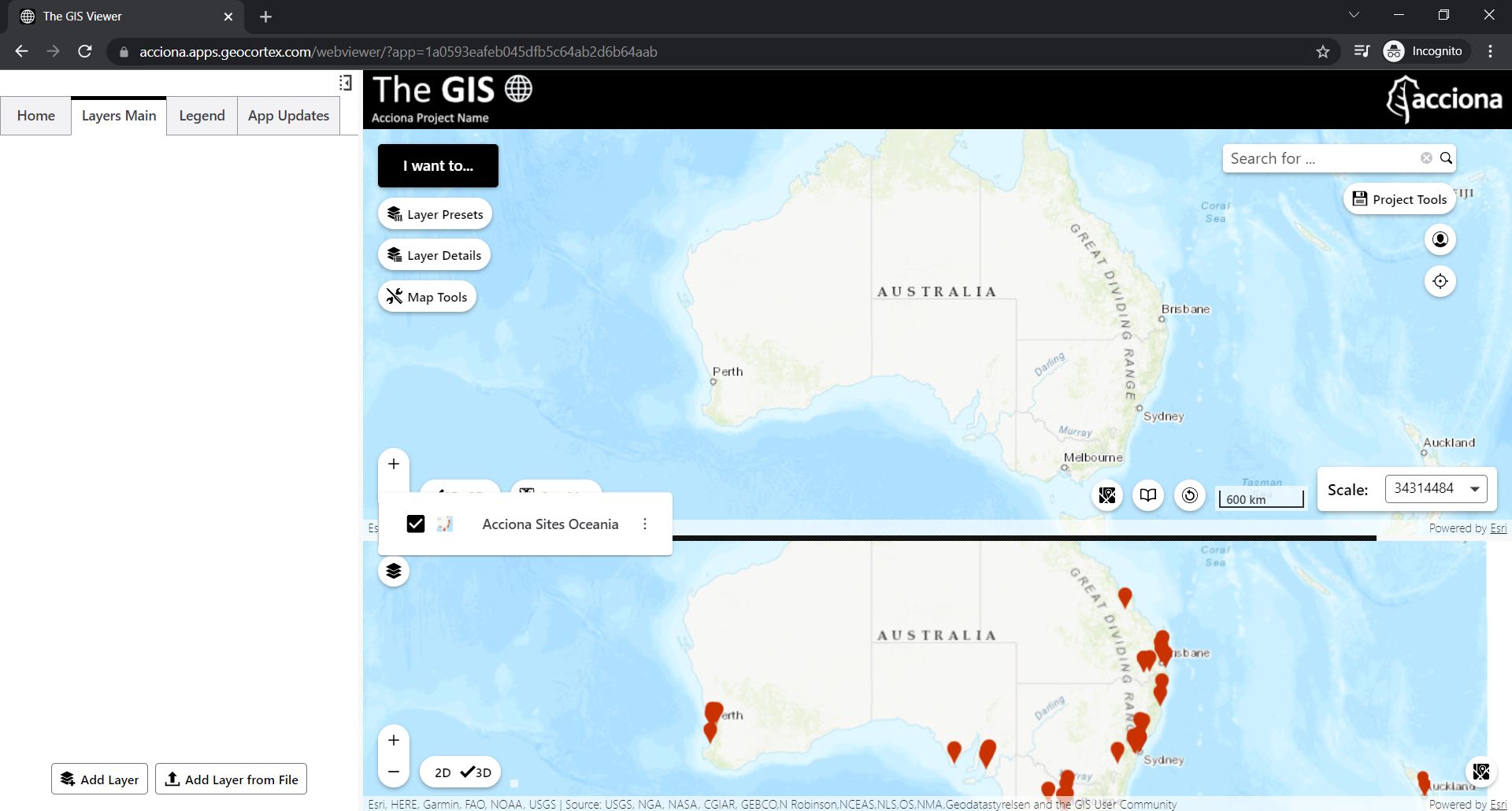Open the Chrome three-dot menu
This screenshot has height=811, width=1512.
pos(1490,52)
